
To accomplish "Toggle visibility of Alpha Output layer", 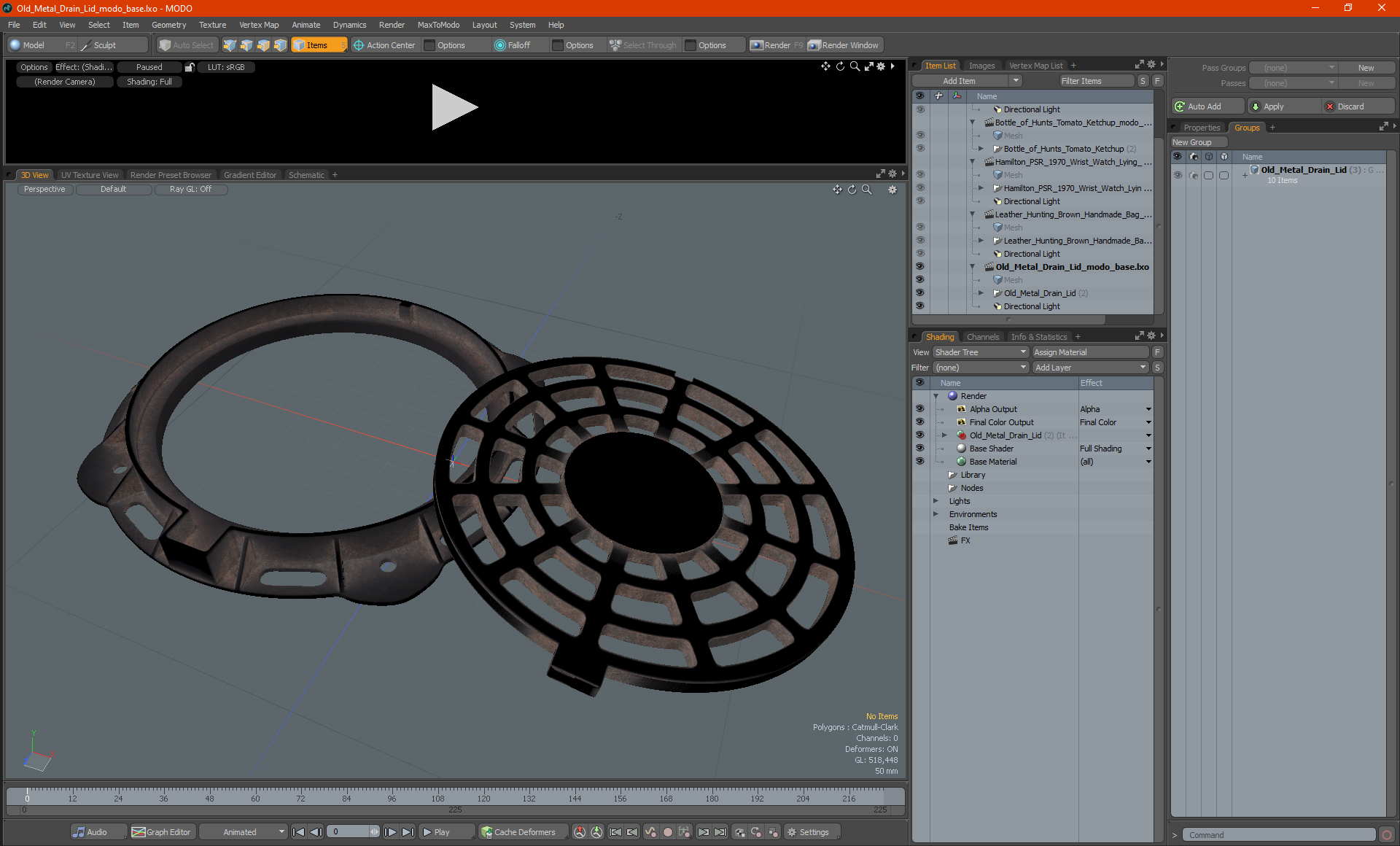I will (919, 409).
